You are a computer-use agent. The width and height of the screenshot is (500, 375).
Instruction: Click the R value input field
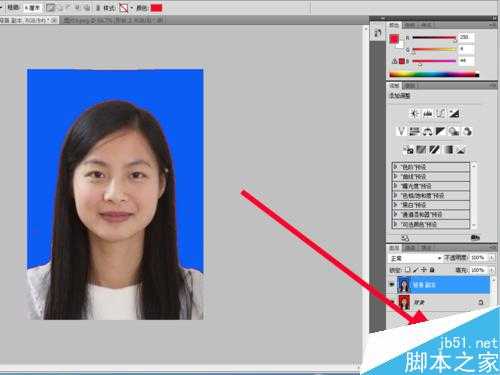click(466, 37)
